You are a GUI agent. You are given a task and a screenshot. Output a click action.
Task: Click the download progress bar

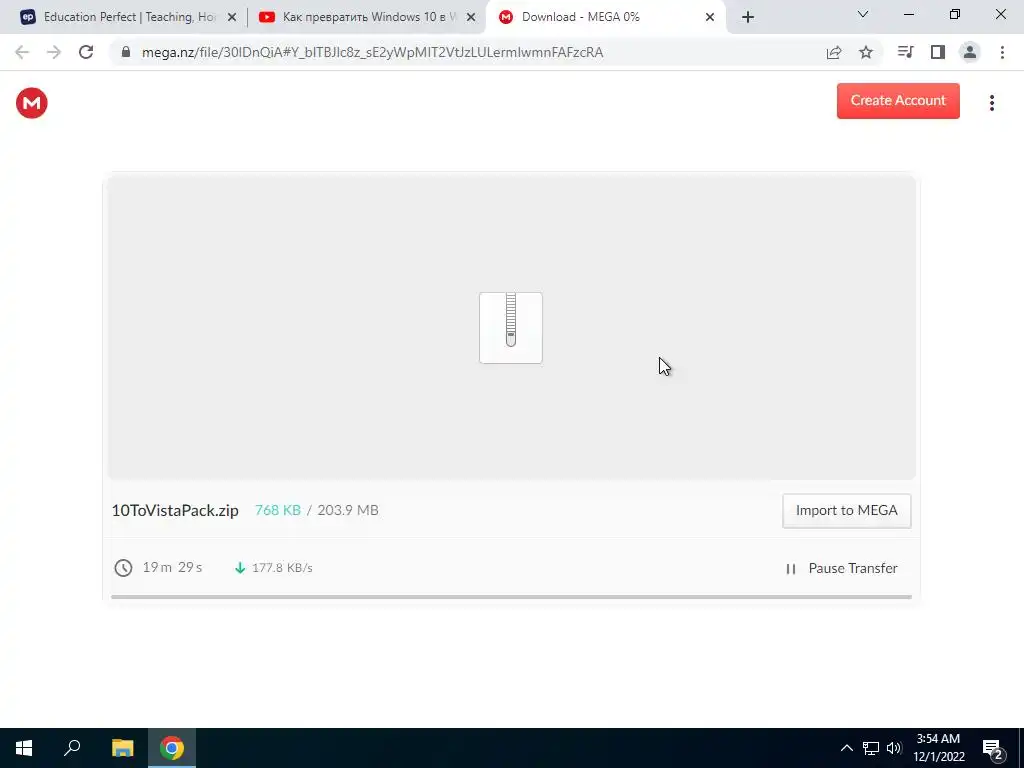(511, 596)
